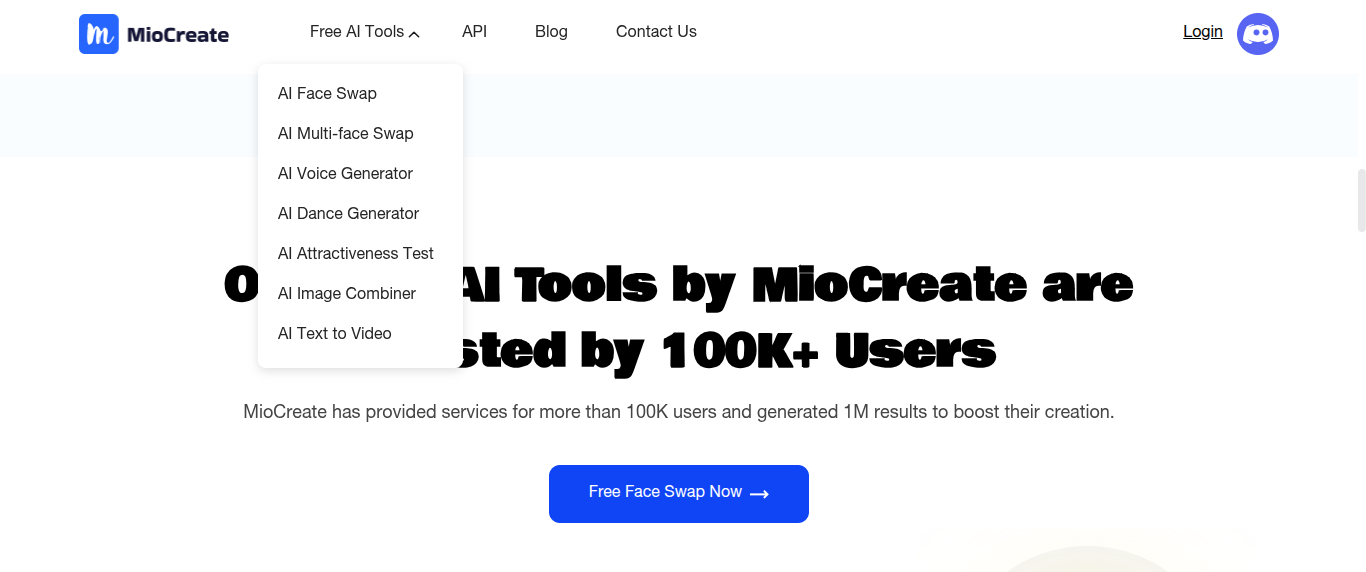Click the MioCreate logo icon
Image resolution: width=1366 pixels, height=572 pixels.
click(x=99, y=34)
